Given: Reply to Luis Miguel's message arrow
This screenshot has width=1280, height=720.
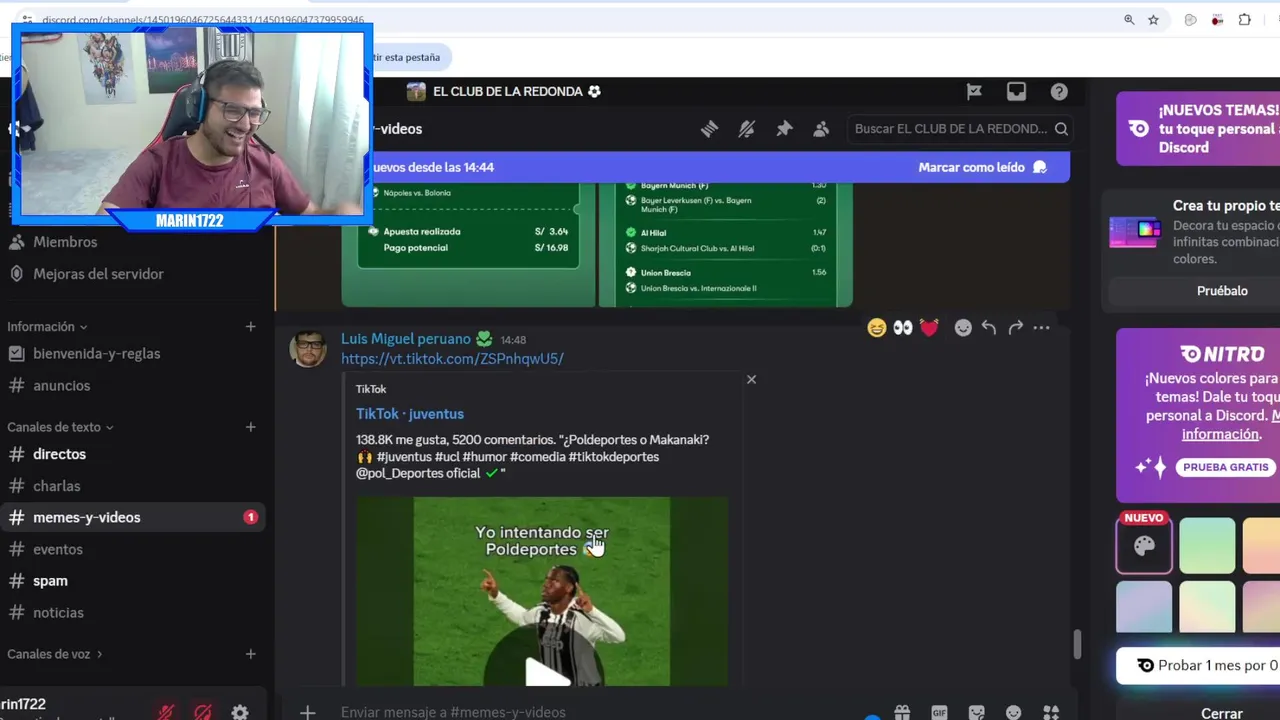Looking at the screenshot, I should pos(989,328).
